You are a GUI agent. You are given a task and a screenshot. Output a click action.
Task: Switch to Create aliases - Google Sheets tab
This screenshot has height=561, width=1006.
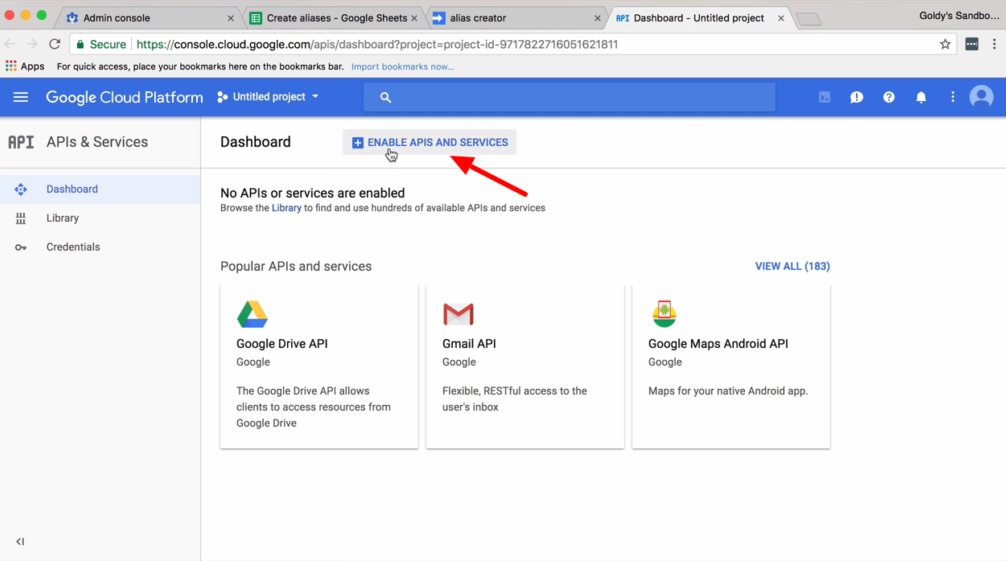click(334, 18)
